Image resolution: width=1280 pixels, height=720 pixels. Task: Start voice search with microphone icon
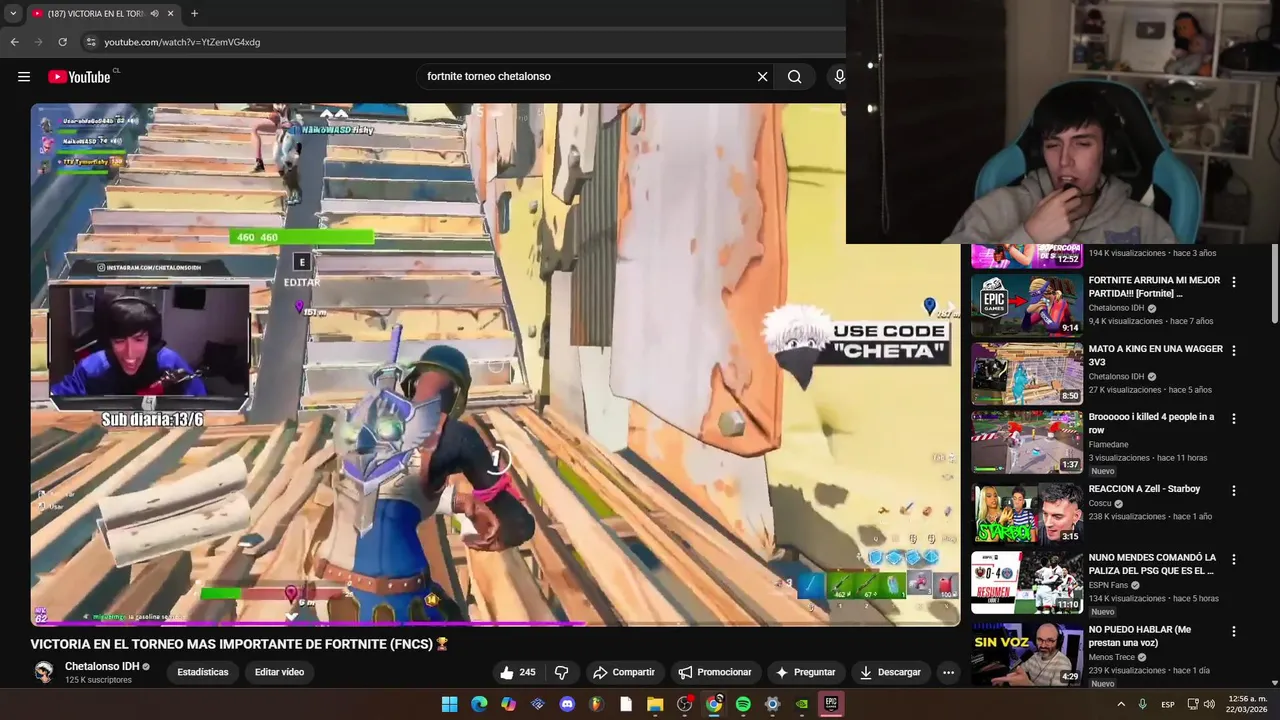tap(839, 77)
